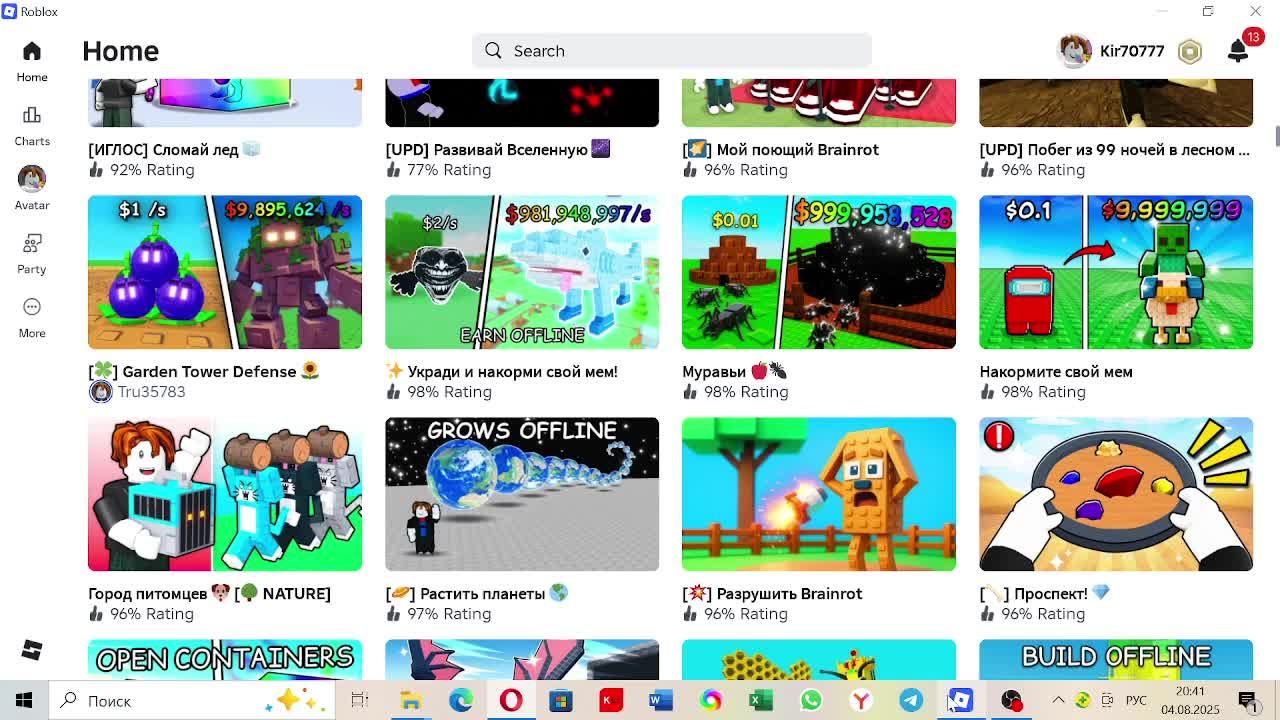Image resolution: width=1280 pixels, height=720 pixels.
Task: Expand the system tray hidden icons chevron
Action: 1058,700
